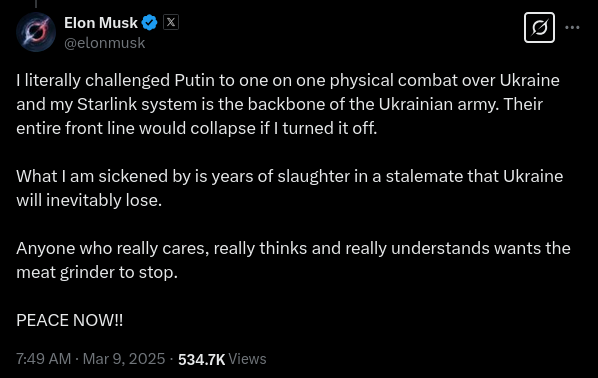Viewport: 598px width, 378px height.
Task: Click the line 'will inevitably lose.'
Action: pyautogui.click(x=89, y=200)
